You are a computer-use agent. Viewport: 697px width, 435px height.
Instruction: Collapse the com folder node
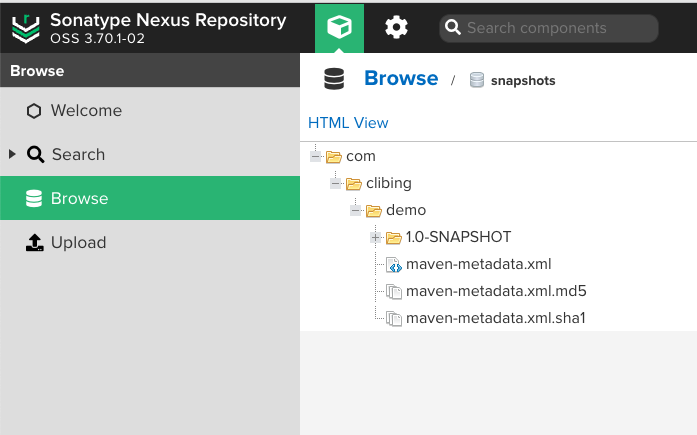pos(315,156)
